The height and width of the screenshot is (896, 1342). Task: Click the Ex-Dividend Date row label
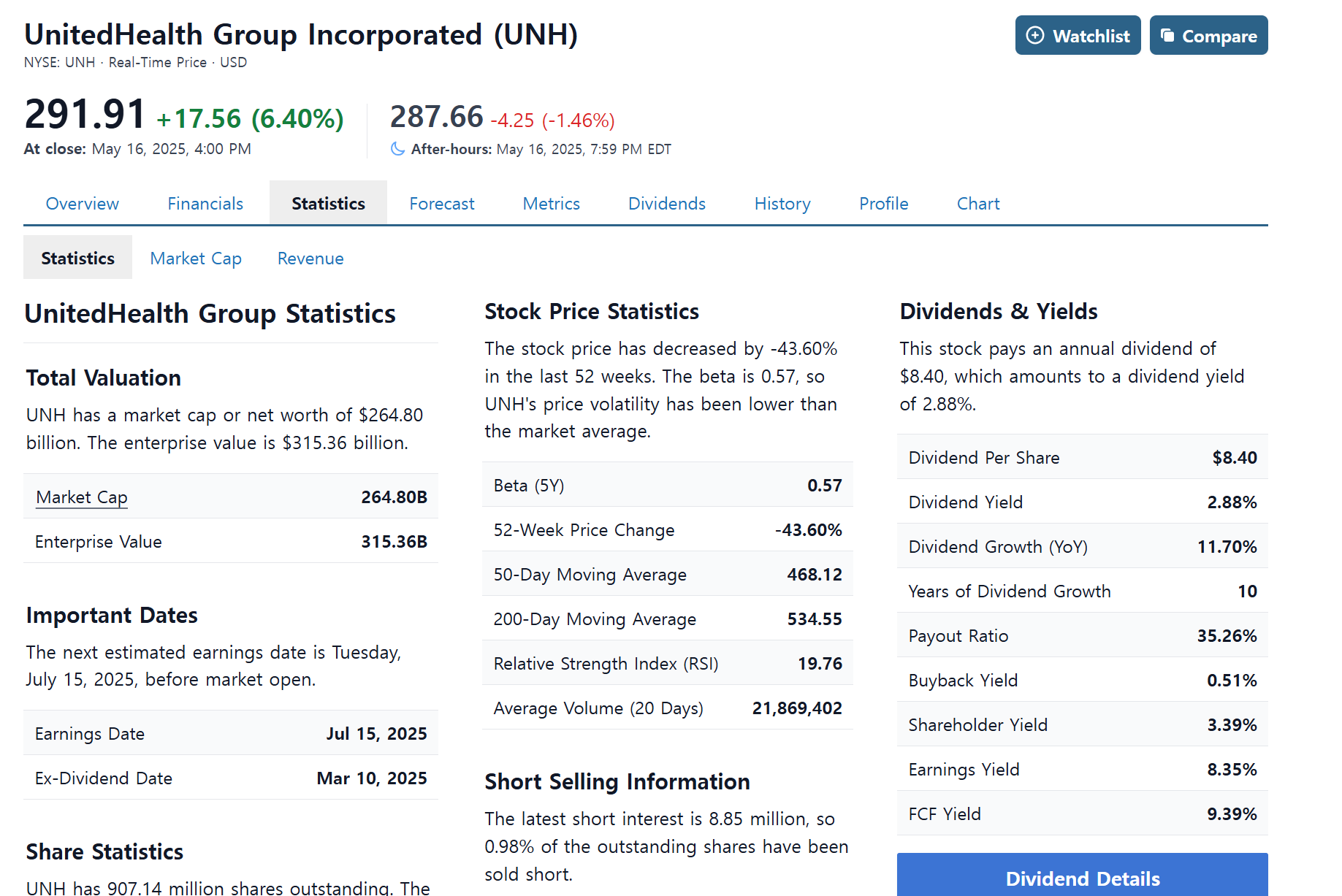(104, 778)
